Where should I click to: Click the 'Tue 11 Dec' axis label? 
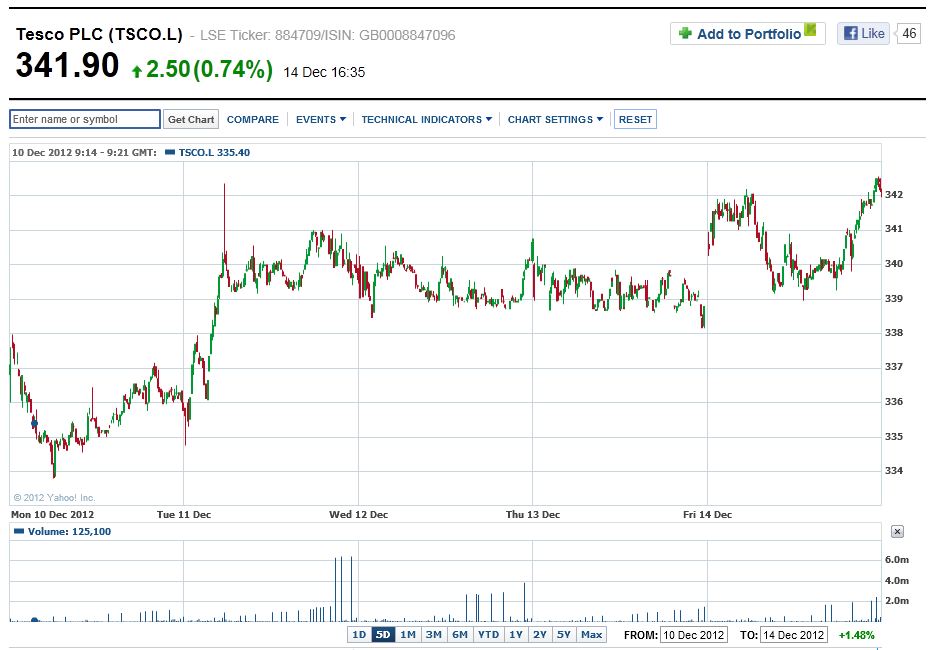(184, 515)
